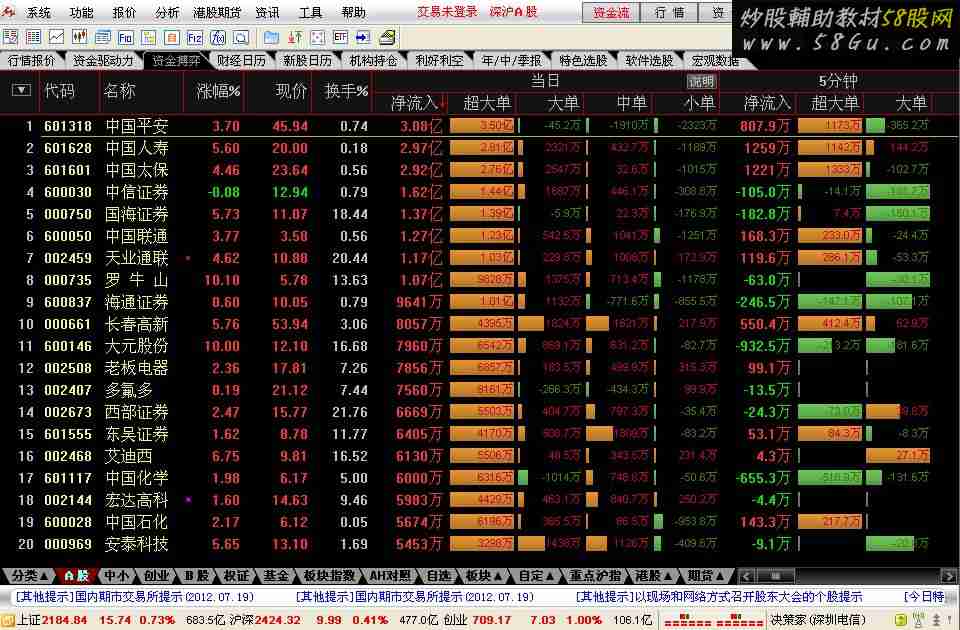Switch to the 财经日历 tab

tap(241, 61)
